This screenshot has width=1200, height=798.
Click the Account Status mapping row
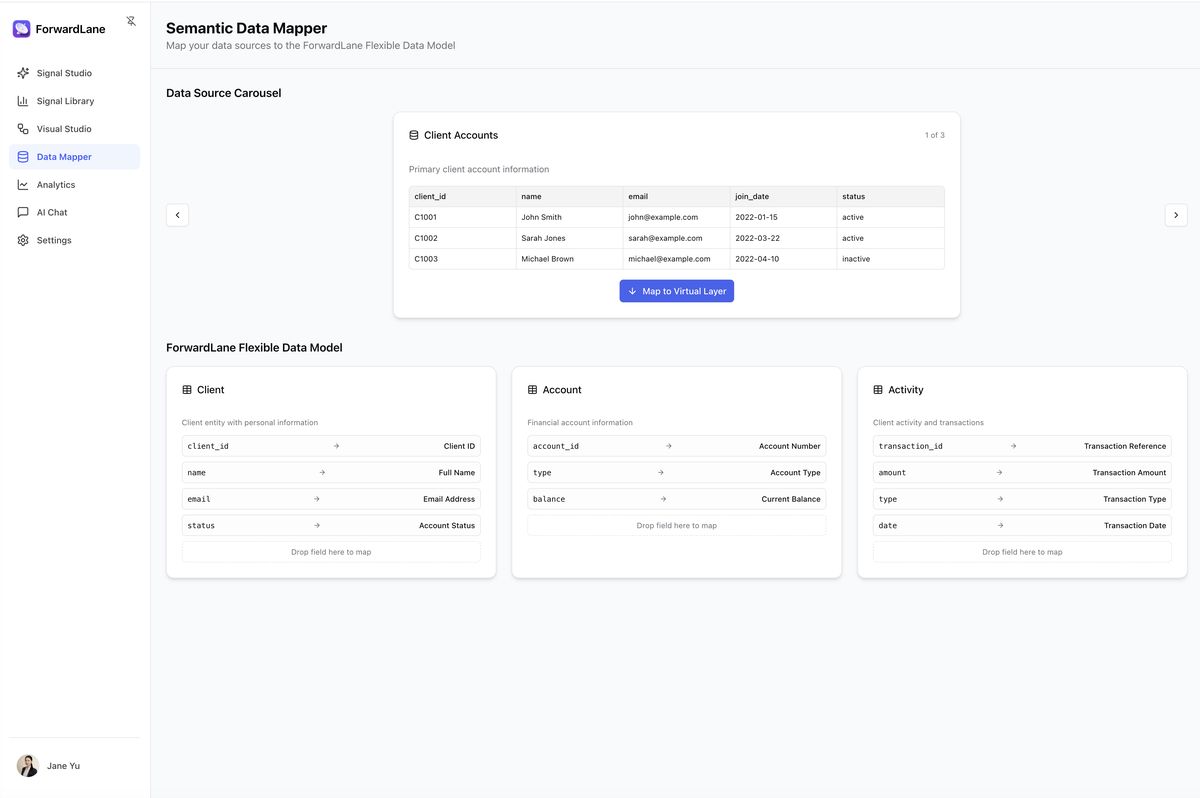pos(331,525)
